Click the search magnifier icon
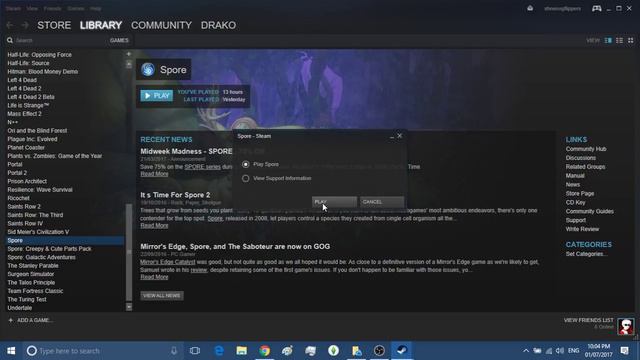Screen dimensions: 640x360 click(10, 40)
